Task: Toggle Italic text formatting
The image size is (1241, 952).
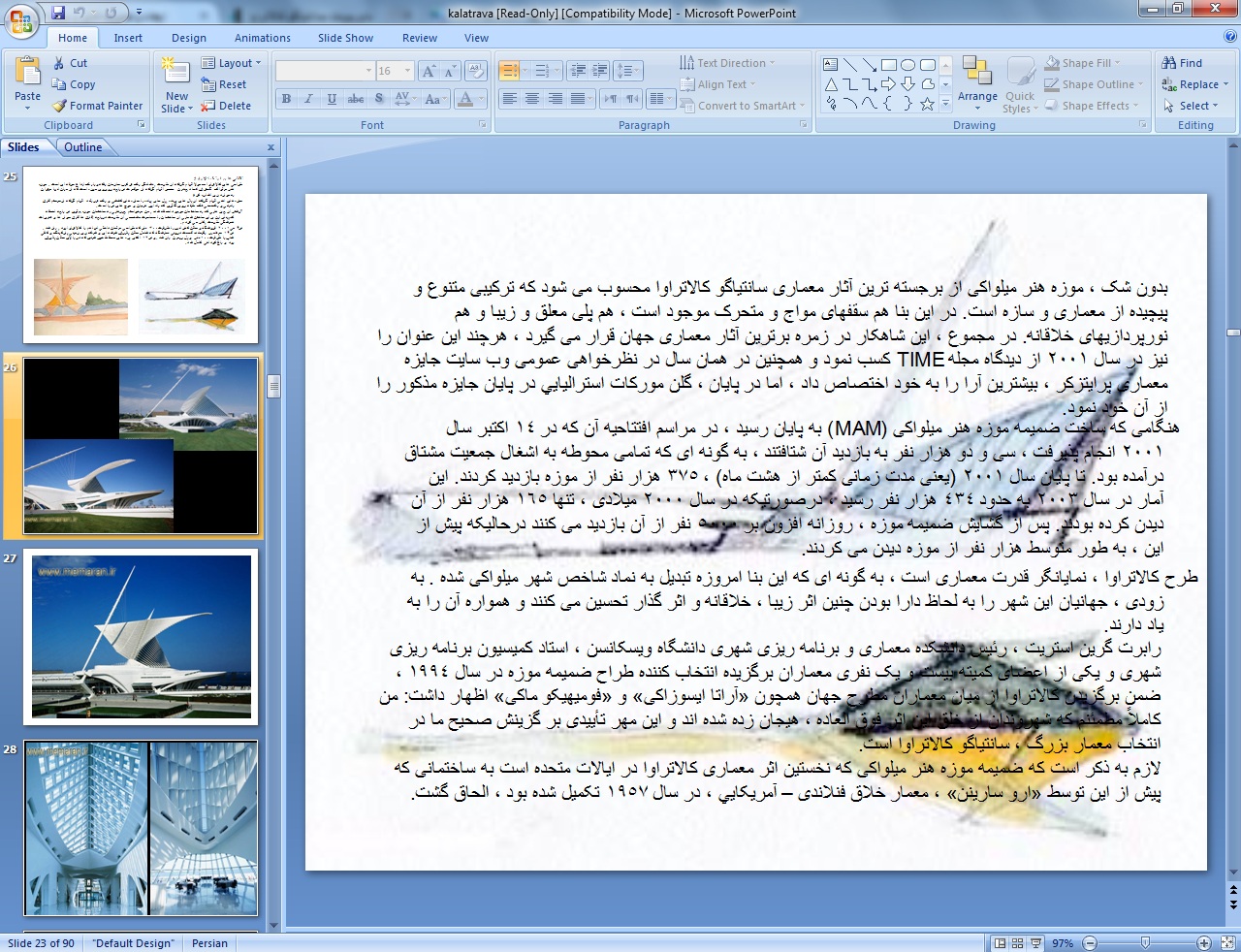Action: (308, 99)
